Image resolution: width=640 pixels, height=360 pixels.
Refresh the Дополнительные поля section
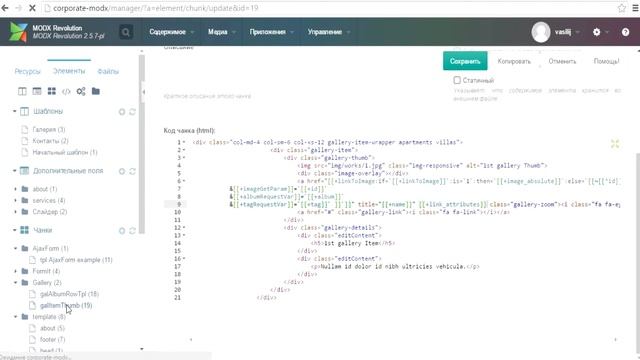[x=132, y=171]
